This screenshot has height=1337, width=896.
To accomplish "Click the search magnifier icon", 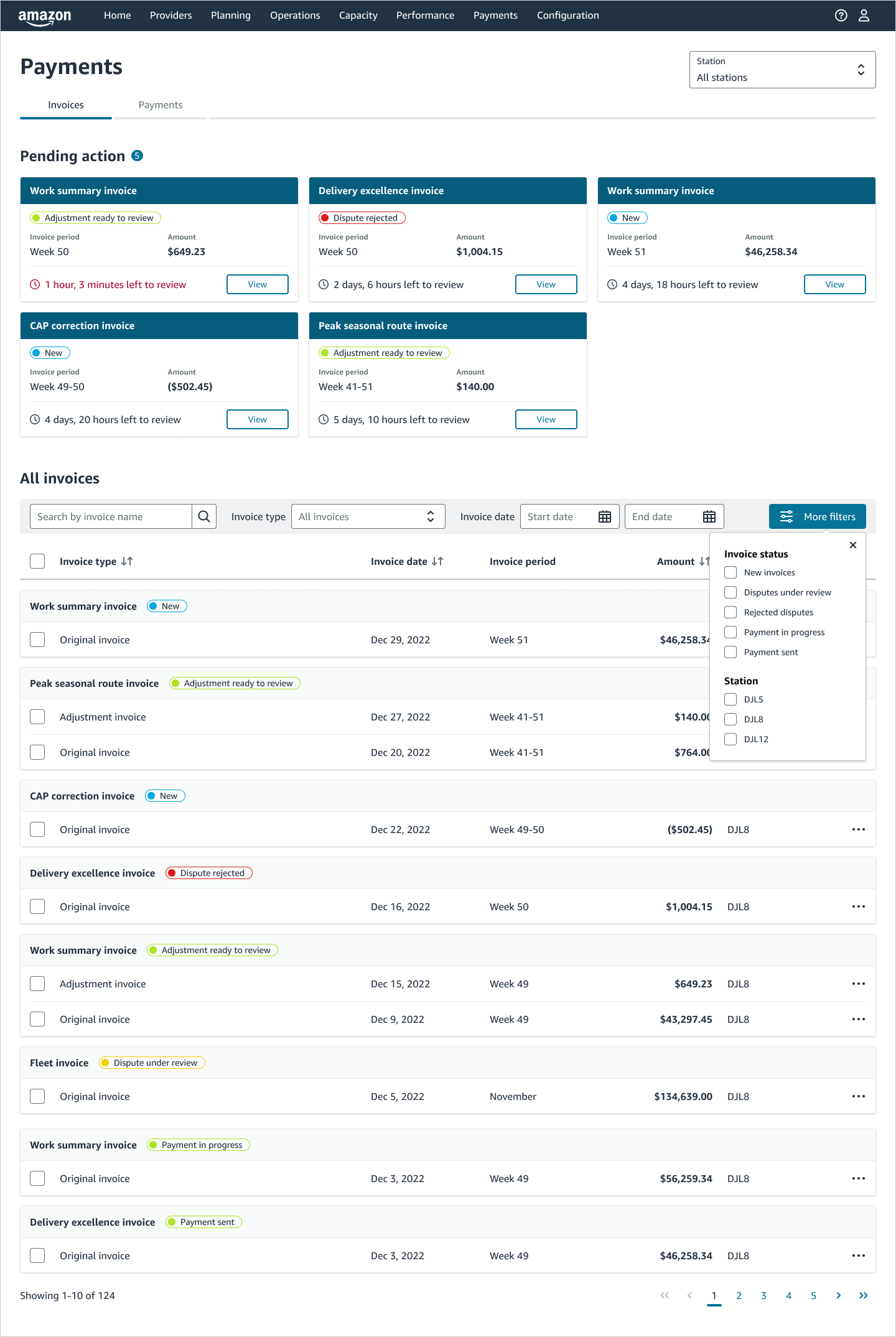I will point(204,516).
